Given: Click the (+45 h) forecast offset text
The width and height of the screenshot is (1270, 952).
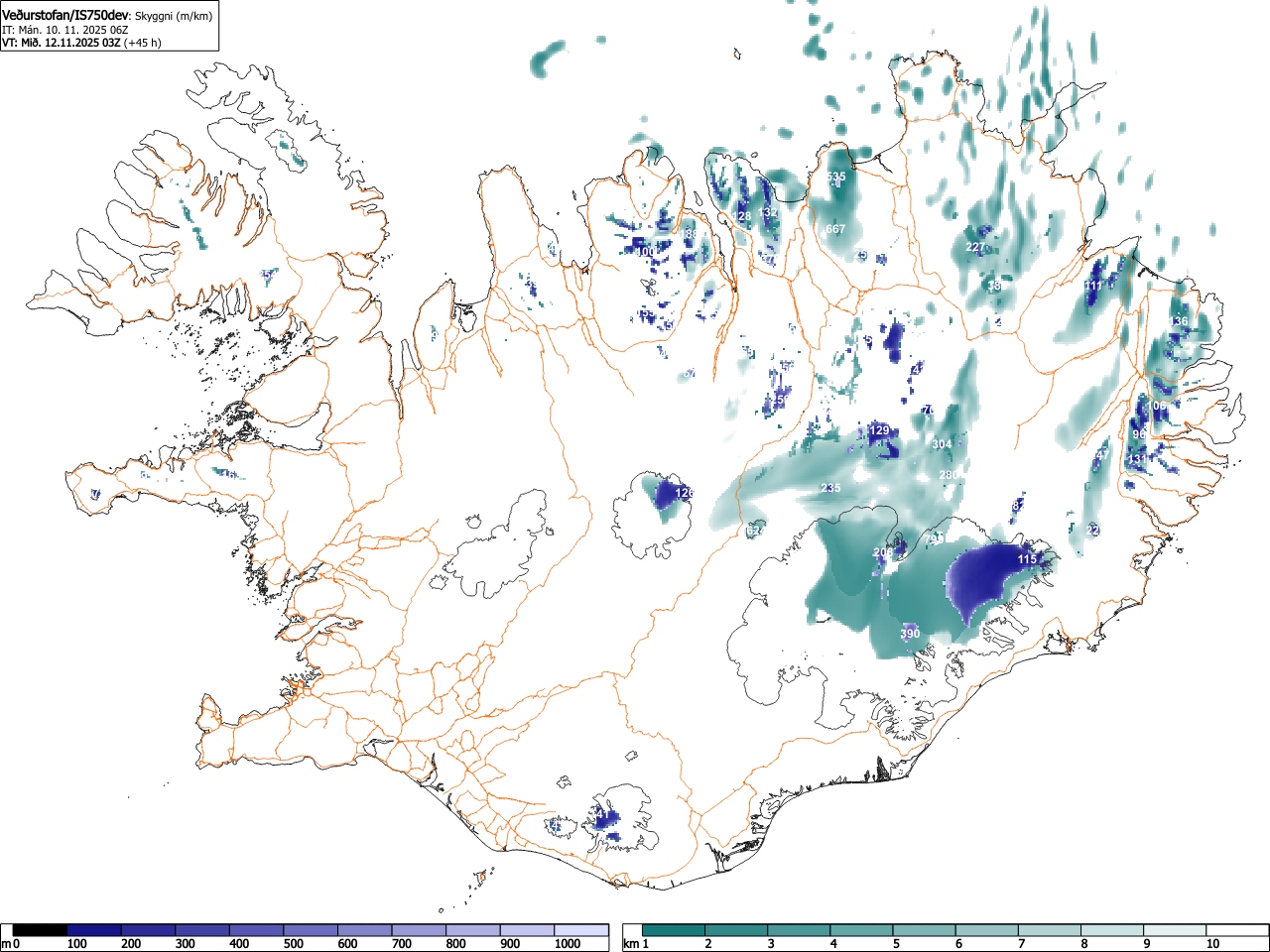Looking at the screenshot, I should point(142,43).
